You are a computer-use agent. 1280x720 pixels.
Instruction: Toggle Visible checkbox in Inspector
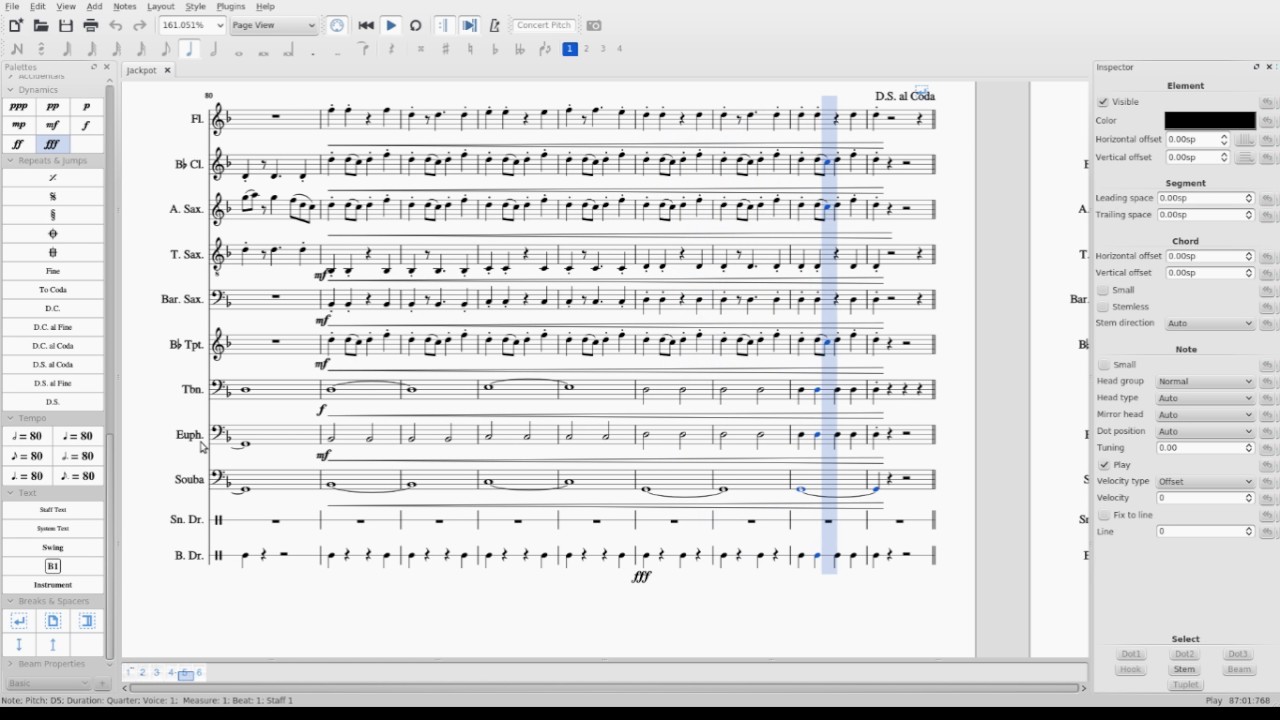pyautogui.click(x=1103, y=102)
